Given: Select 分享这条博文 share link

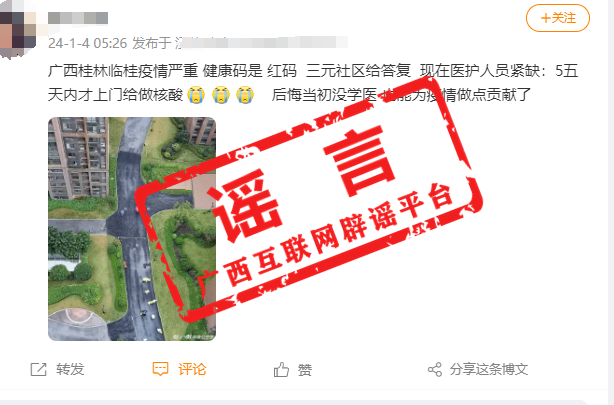Looking at the screenshot, I should [489, 369].
